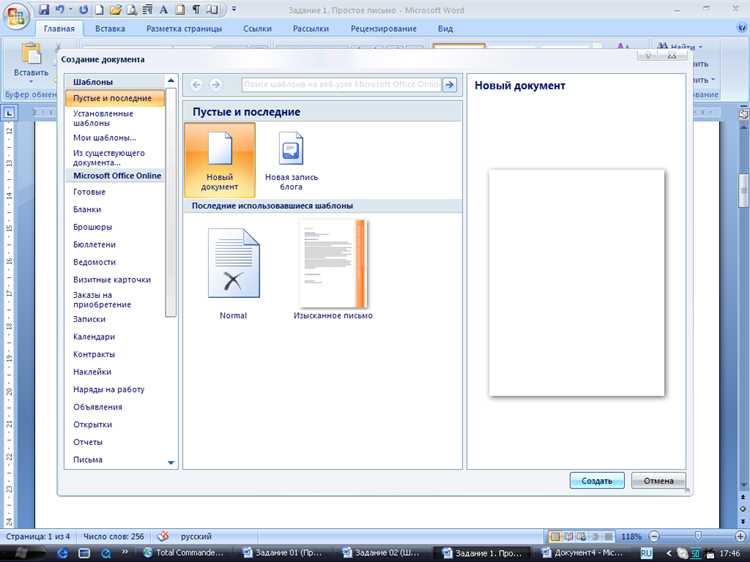Select Пустые и последние template category
This screenshot has height=562, width=750.
[x=115, y=98]
